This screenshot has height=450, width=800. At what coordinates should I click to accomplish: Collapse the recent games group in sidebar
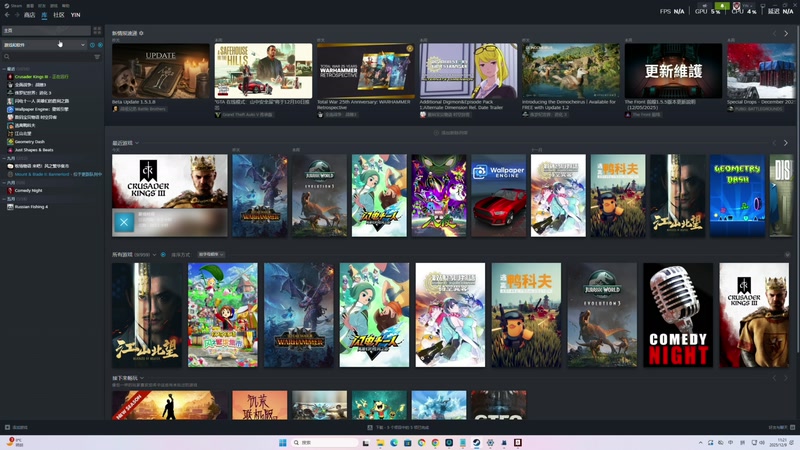pos(5,68)
